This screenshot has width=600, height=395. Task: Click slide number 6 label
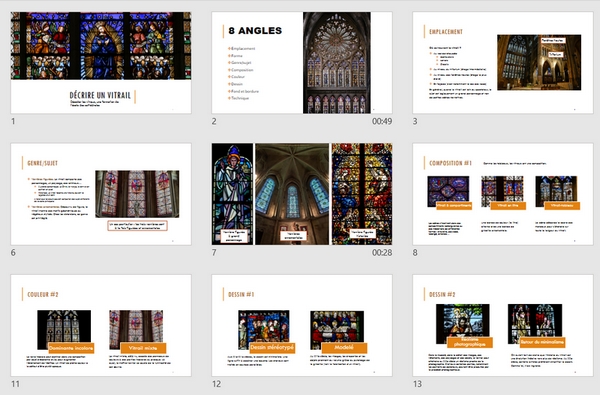click(13, 253)
